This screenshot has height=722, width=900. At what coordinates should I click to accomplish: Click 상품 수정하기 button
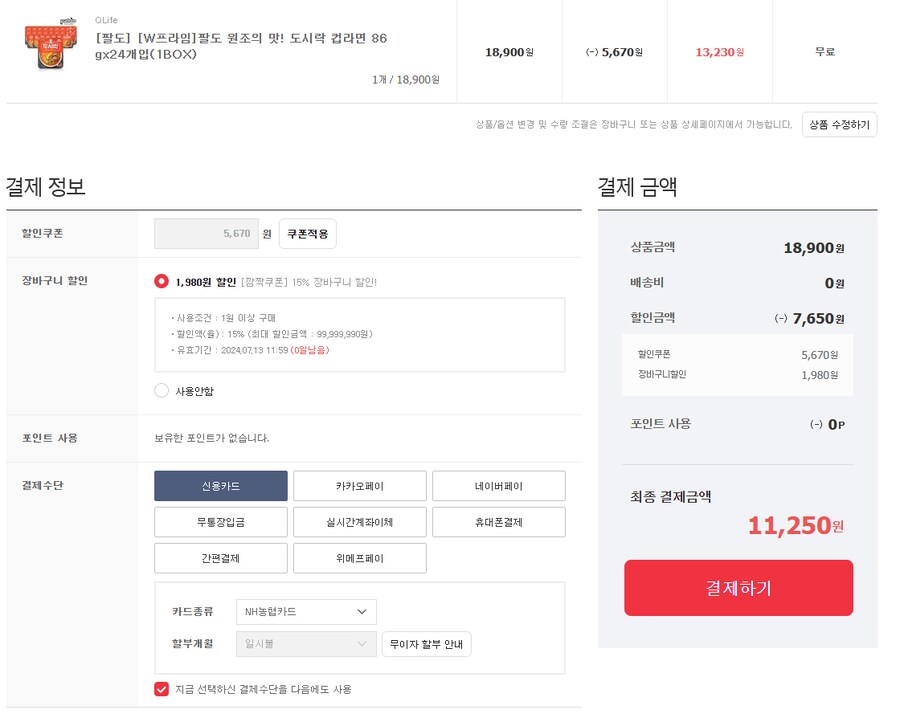coord(839,125)
